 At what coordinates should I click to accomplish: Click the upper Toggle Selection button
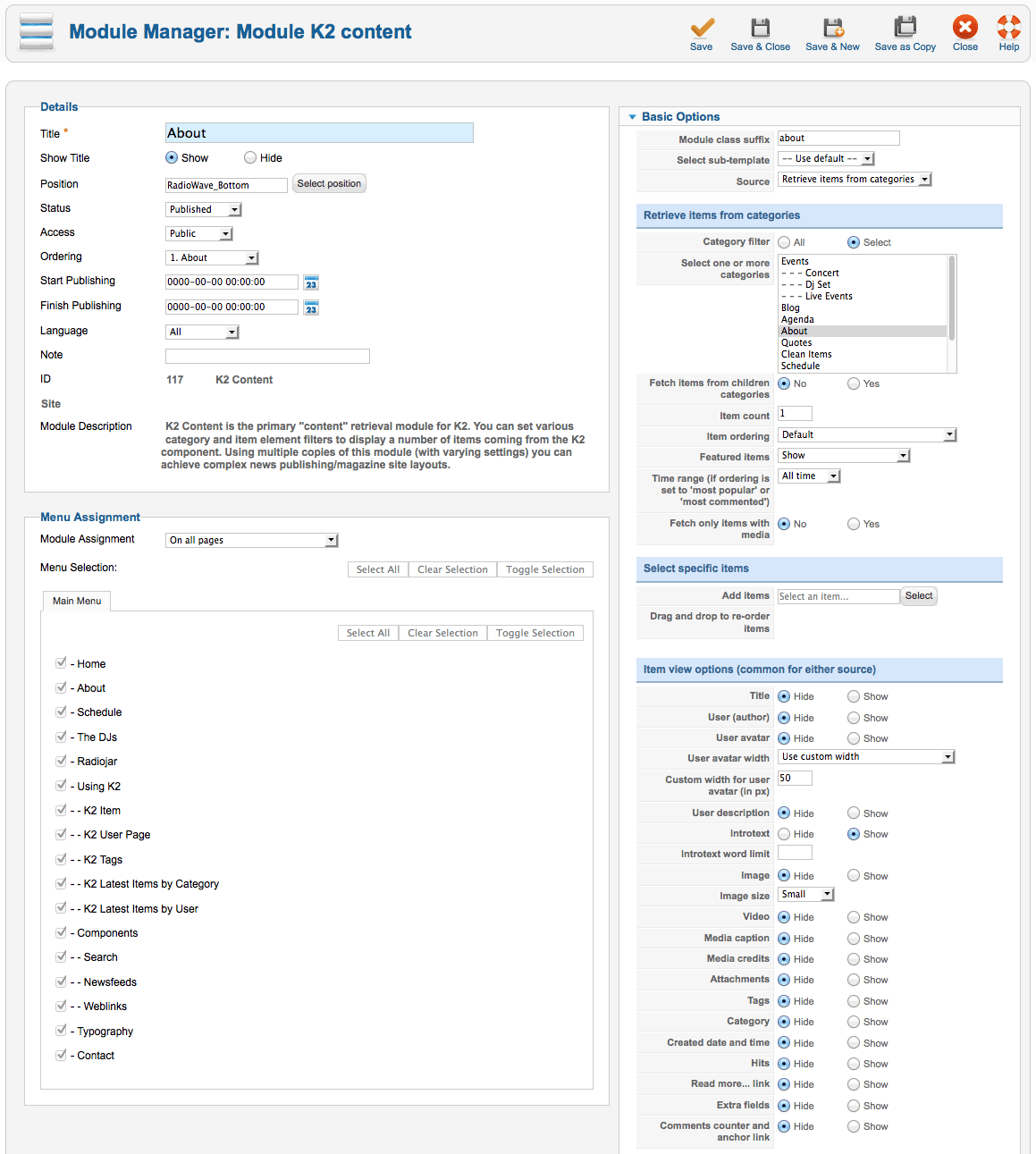click(545, 569)
